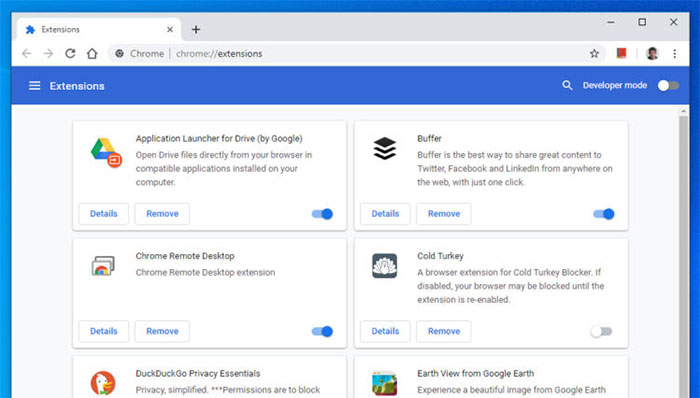Viewport: 700px width, 398px height.
Task: Open Details for Buffer extension
Action: pos(385,214)
